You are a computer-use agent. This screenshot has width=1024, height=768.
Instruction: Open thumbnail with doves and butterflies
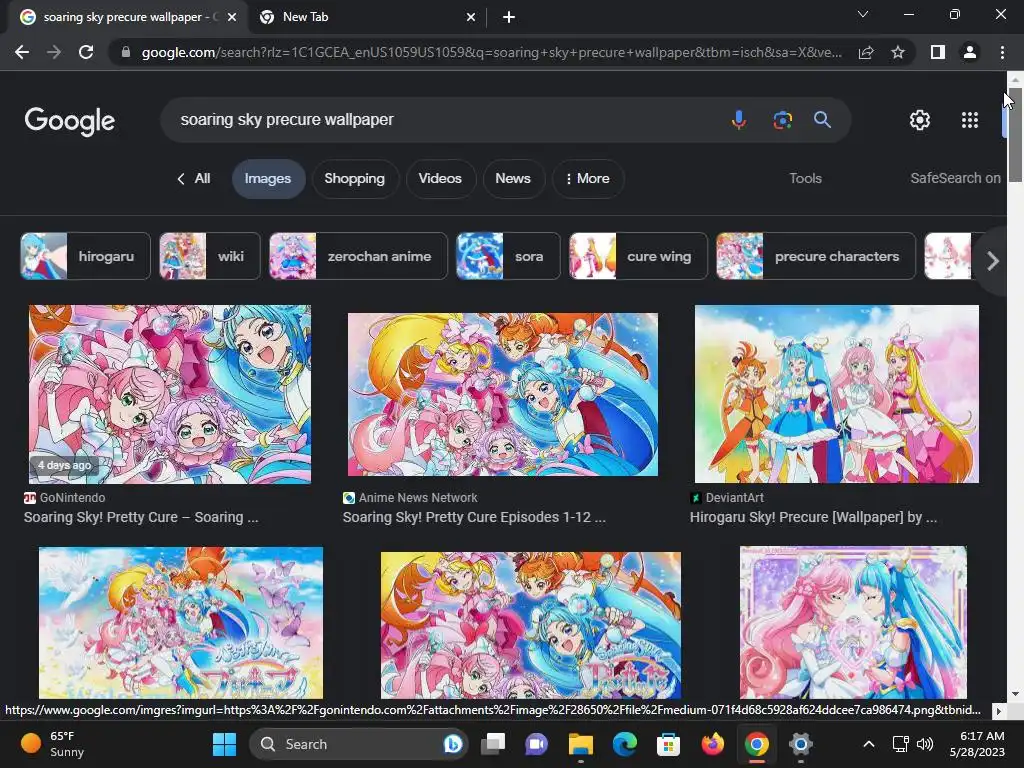181,623
